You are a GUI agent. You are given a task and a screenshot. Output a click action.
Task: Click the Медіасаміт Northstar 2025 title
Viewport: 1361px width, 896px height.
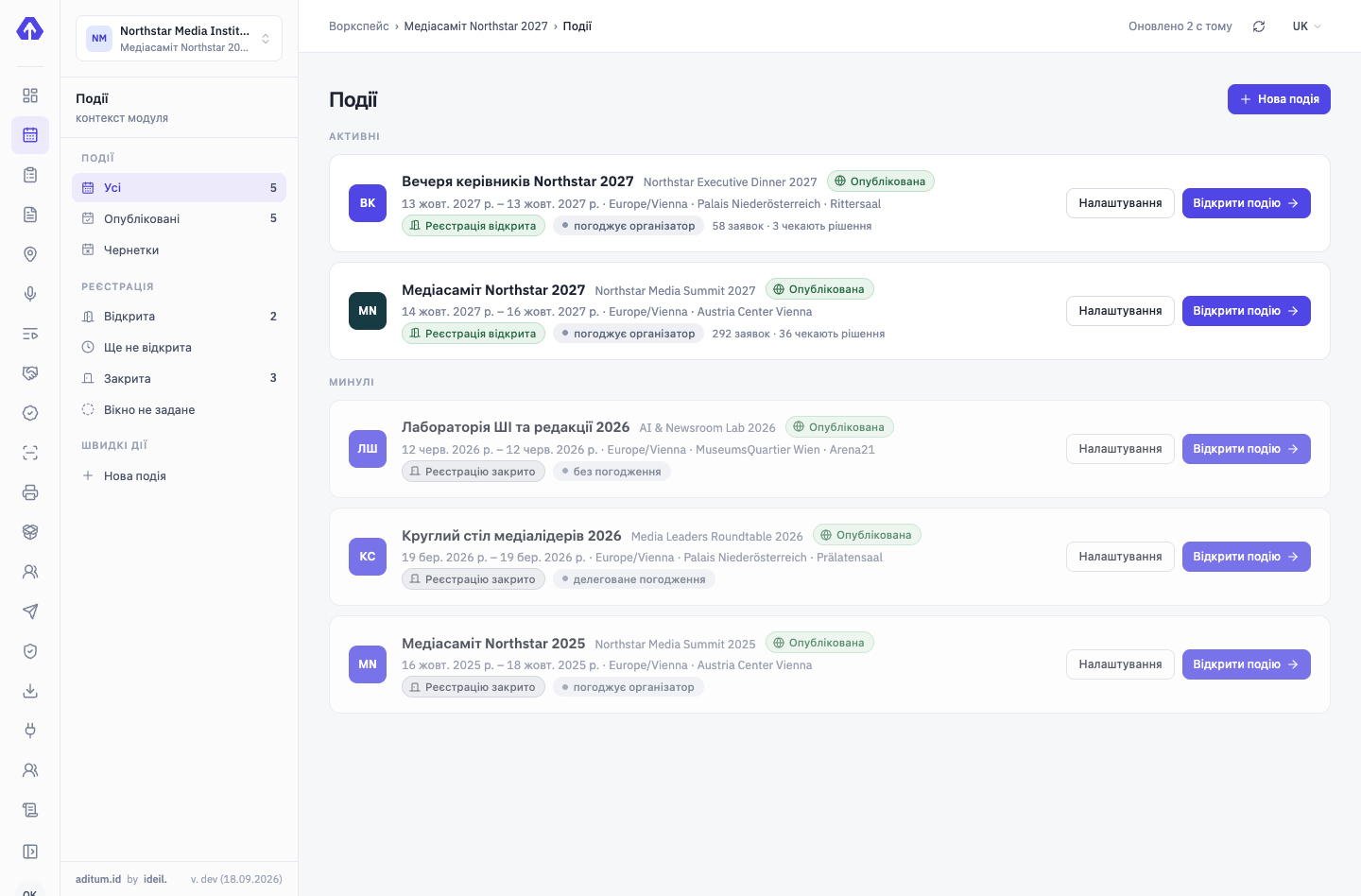[x=493, y=644]
